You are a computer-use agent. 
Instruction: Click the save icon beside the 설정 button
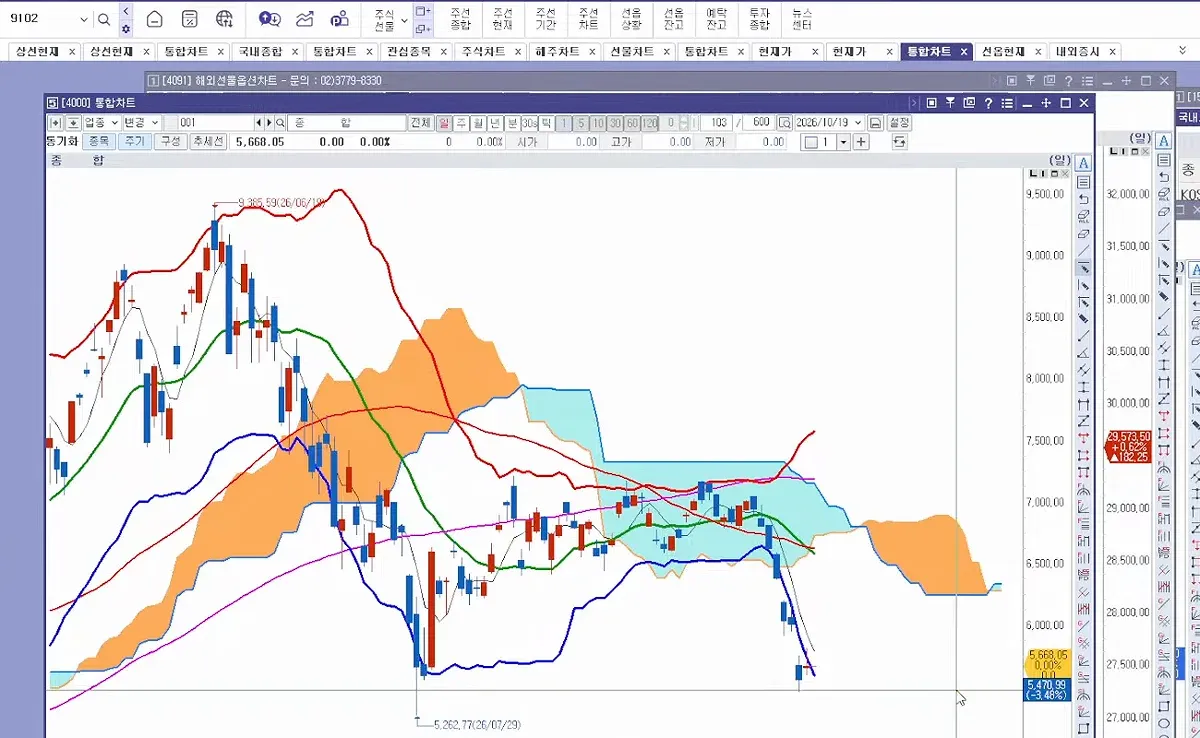(x=875, y=123)
